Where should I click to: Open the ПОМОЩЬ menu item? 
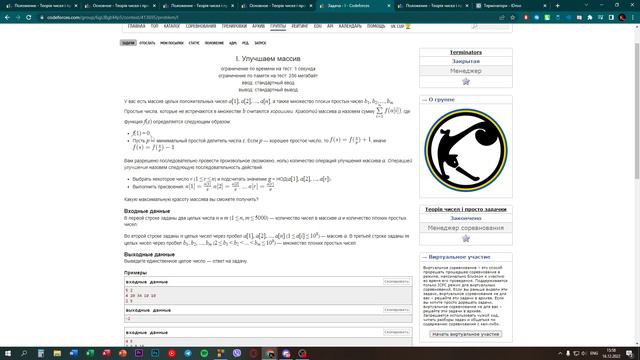[376, 26]
